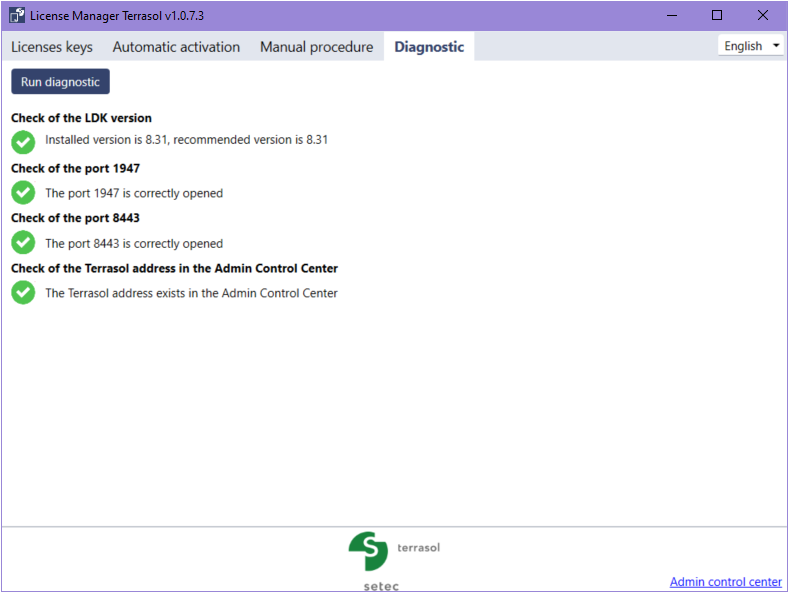Image resolution: width=789 pixels, height=594 pixels.
Task: Click the heading 'Check of the port 1947'
Action: click(x=75, y=168)
